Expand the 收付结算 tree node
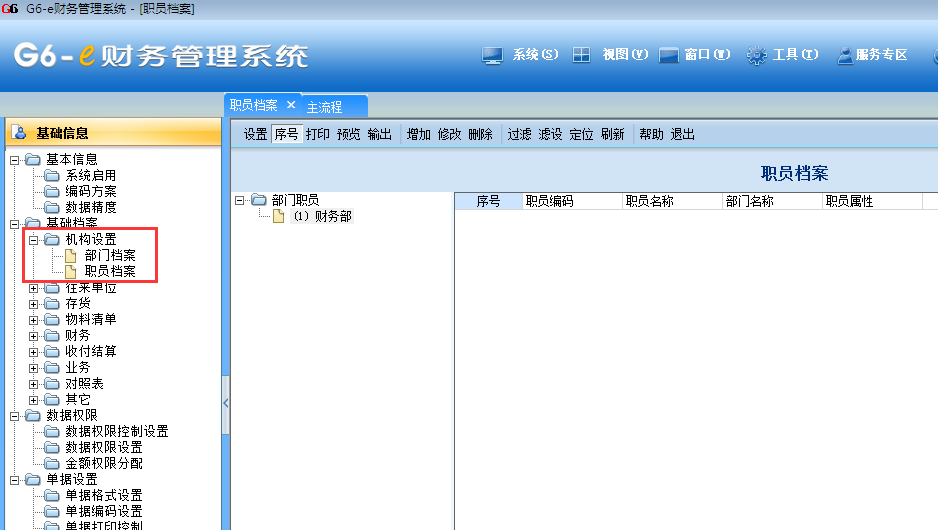 pyautogui.click(x=34, y=352)
